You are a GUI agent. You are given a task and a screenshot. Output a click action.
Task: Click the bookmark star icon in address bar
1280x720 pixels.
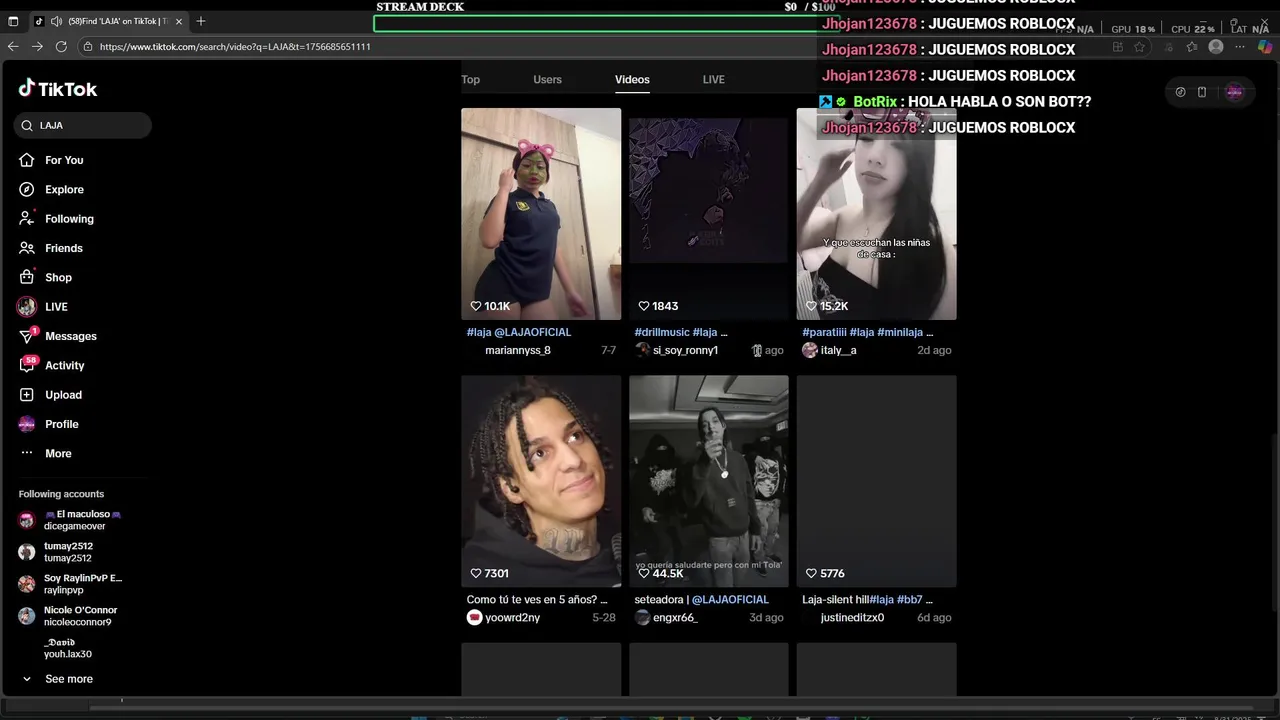[x=1139, y=47]
